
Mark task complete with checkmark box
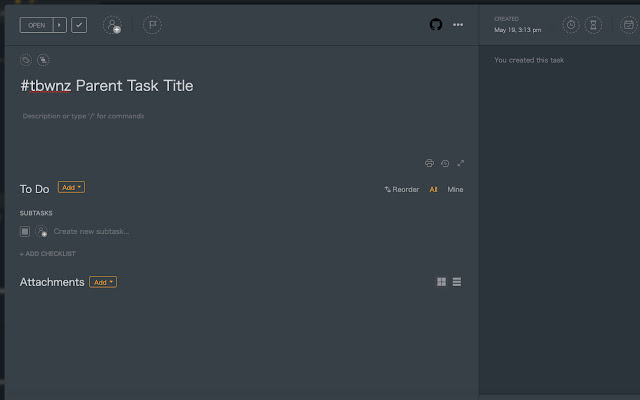pos(79,25)
